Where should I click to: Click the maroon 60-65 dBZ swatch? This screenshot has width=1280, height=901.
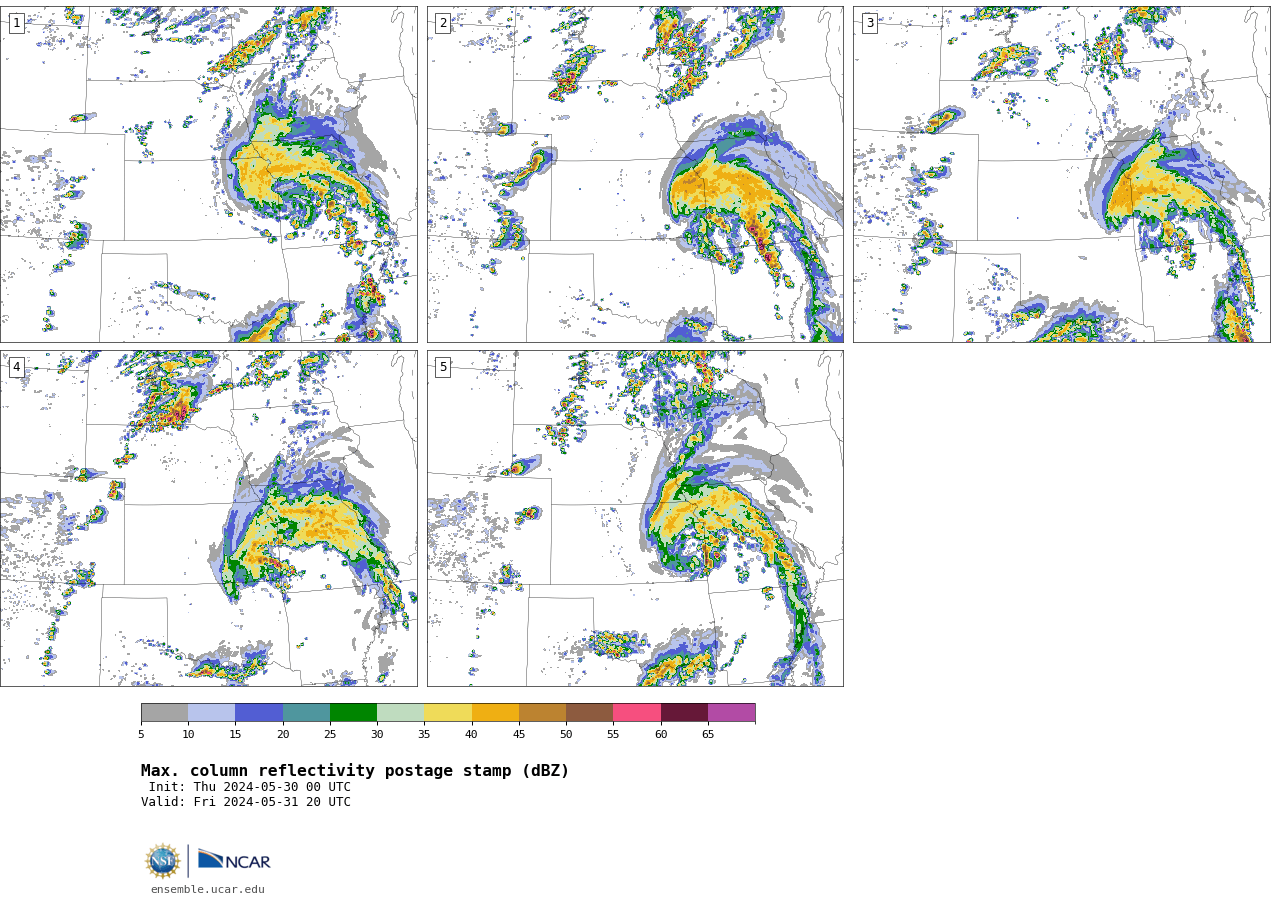coord(684,713)
